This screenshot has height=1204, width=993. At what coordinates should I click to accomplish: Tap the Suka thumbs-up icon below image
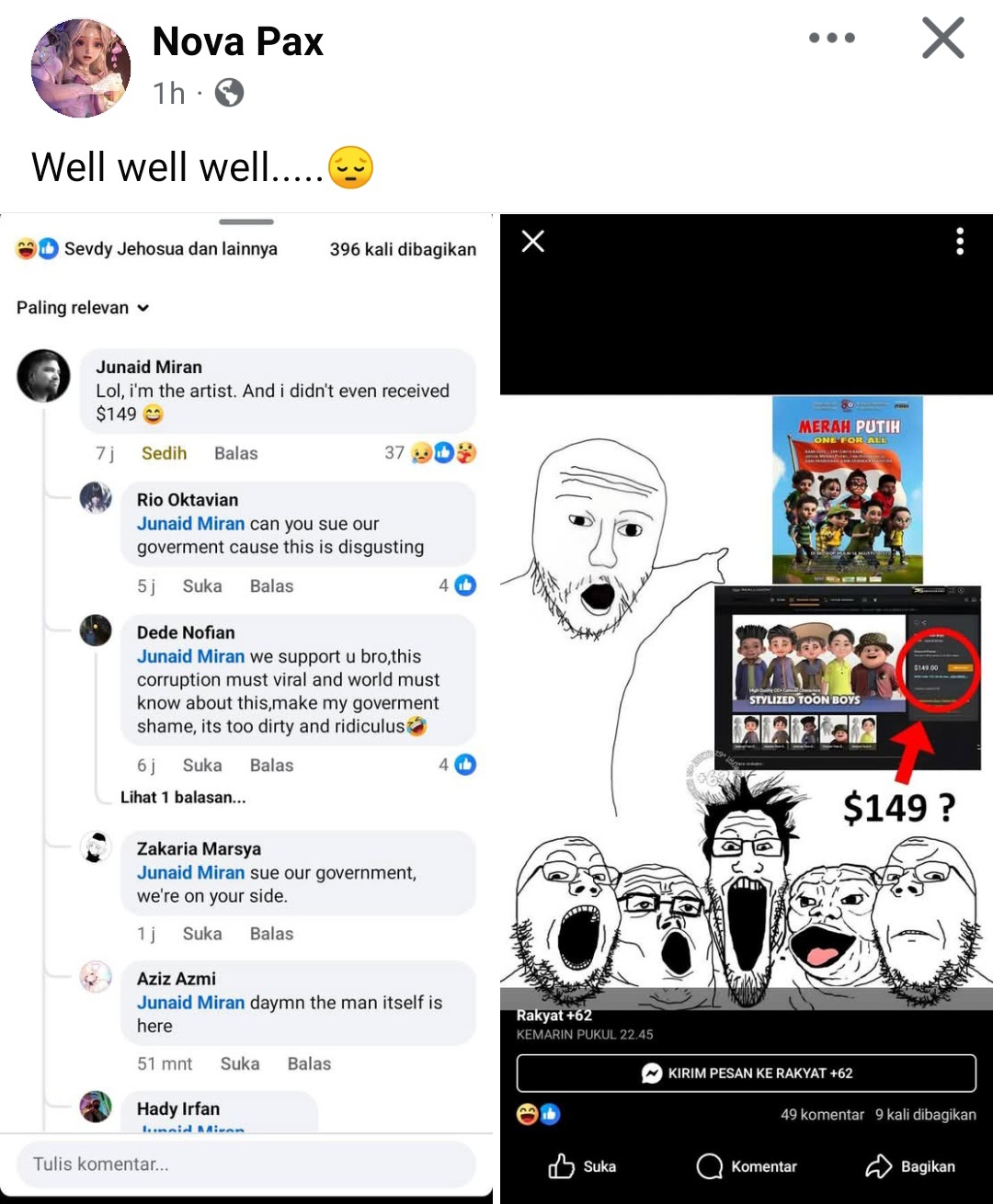pyautogui.click(x=562, y=1166)
